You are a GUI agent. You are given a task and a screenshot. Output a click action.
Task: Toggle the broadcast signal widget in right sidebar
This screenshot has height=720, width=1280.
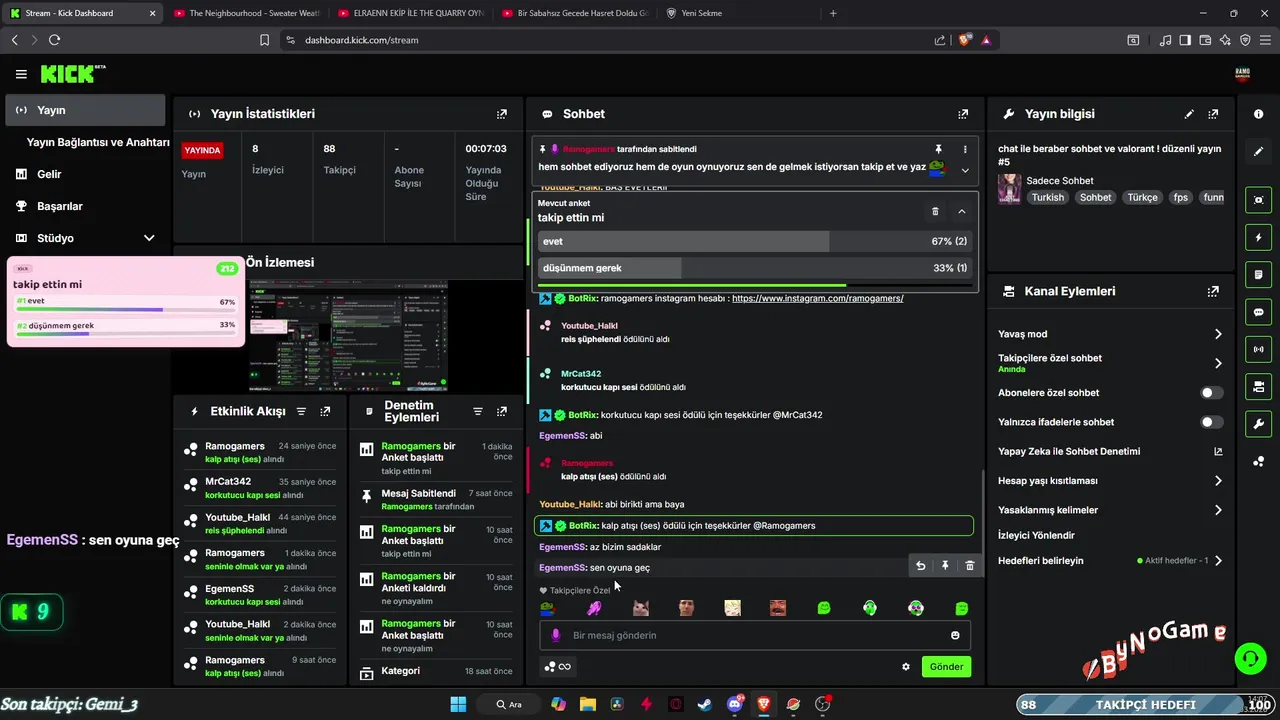click(x=1258, y=350)
